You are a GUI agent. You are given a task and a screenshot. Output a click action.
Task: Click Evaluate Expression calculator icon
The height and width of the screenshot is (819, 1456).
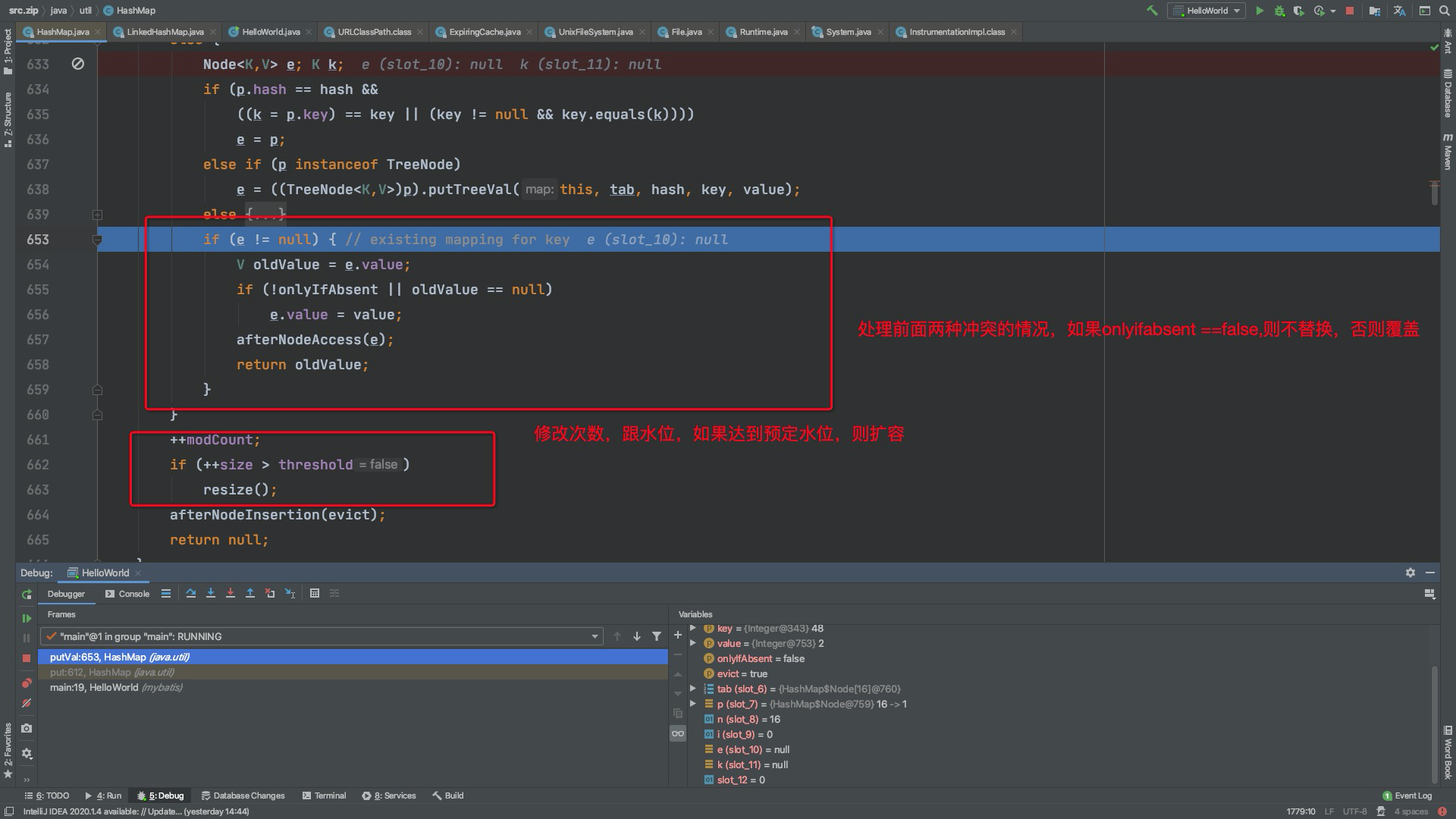point(315,593)
